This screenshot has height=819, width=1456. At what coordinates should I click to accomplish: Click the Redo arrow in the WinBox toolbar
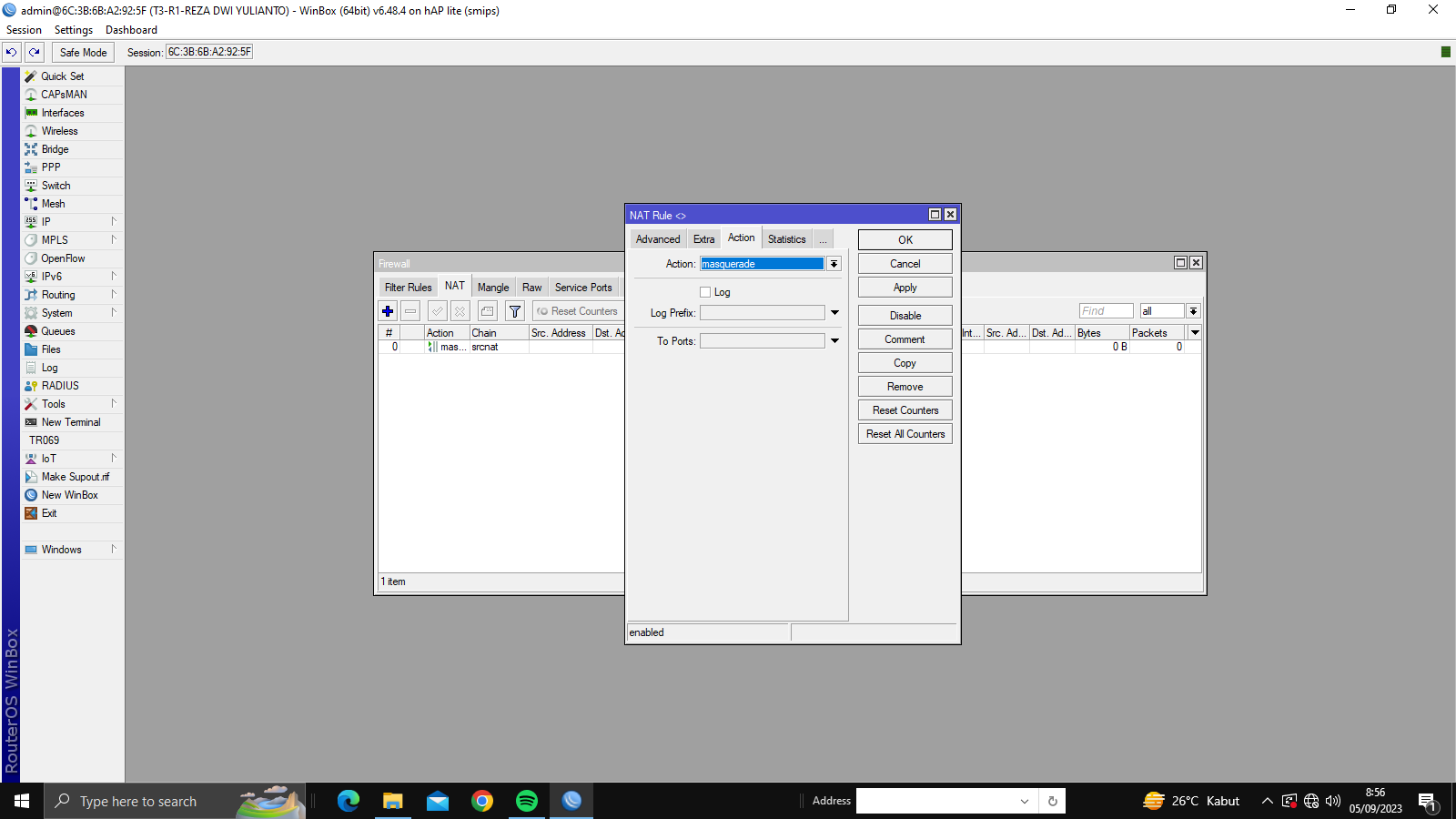pyautogui.click(x=35, y=53)
